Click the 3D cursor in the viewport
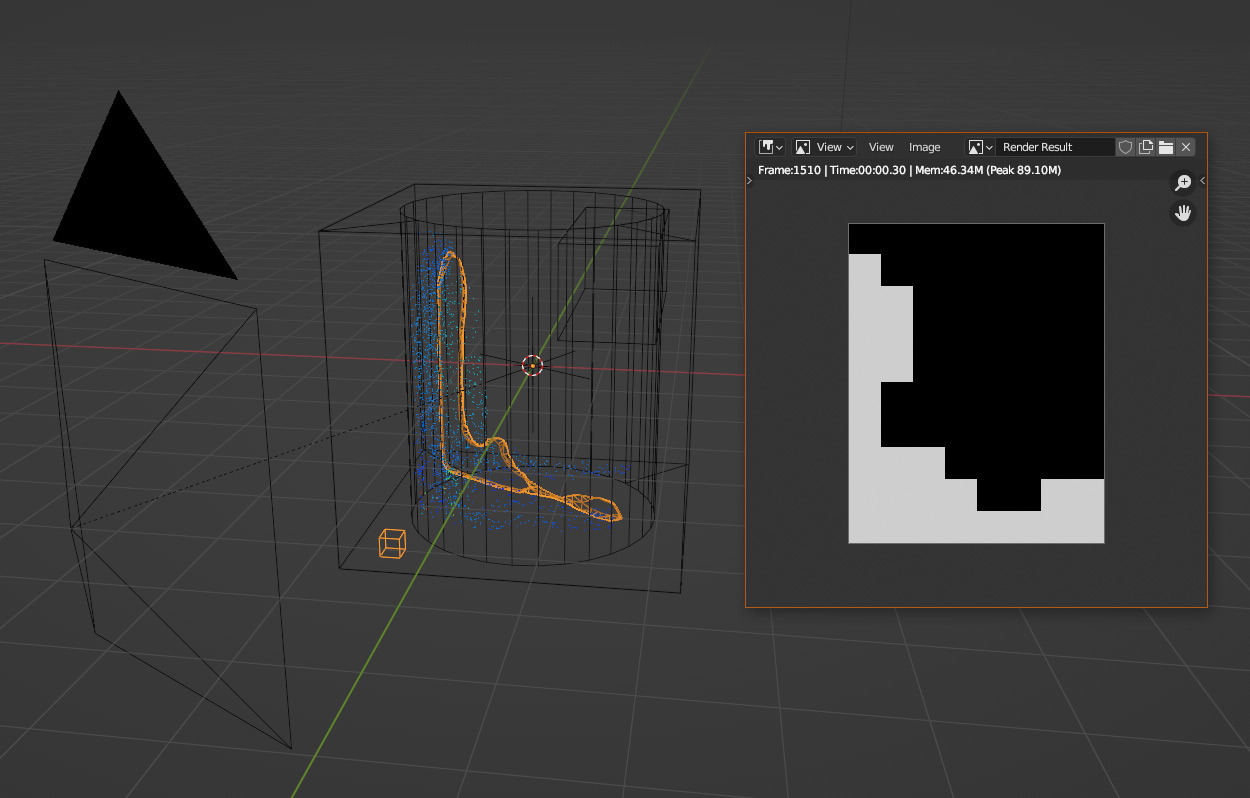The width and height of the screenshot is (1250, 798). [x=533, y=366]
